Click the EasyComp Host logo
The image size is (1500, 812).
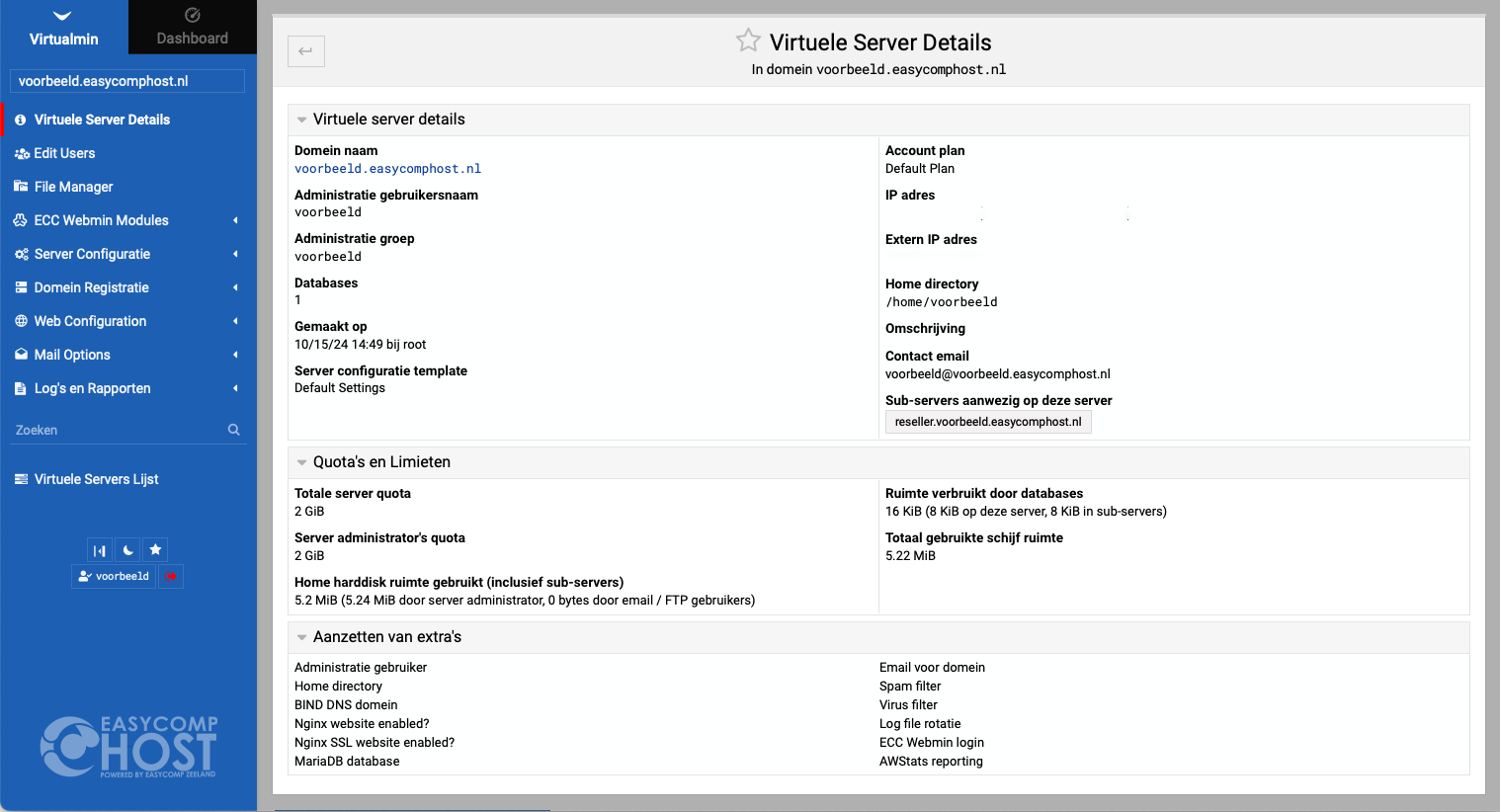[128, 747]
